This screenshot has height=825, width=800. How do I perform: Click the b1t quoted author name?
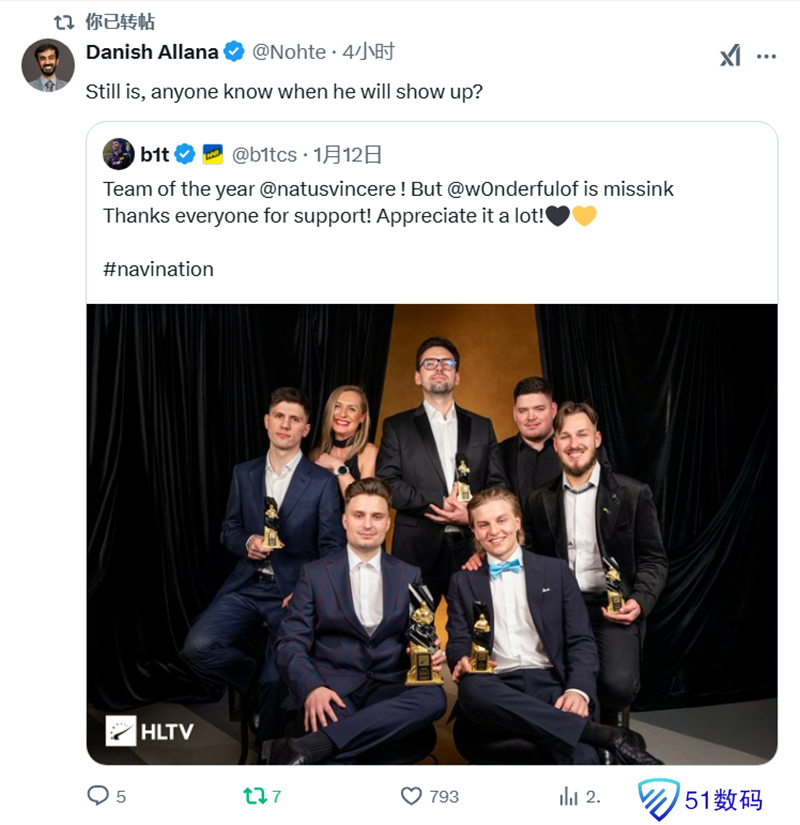coord(155,154)
